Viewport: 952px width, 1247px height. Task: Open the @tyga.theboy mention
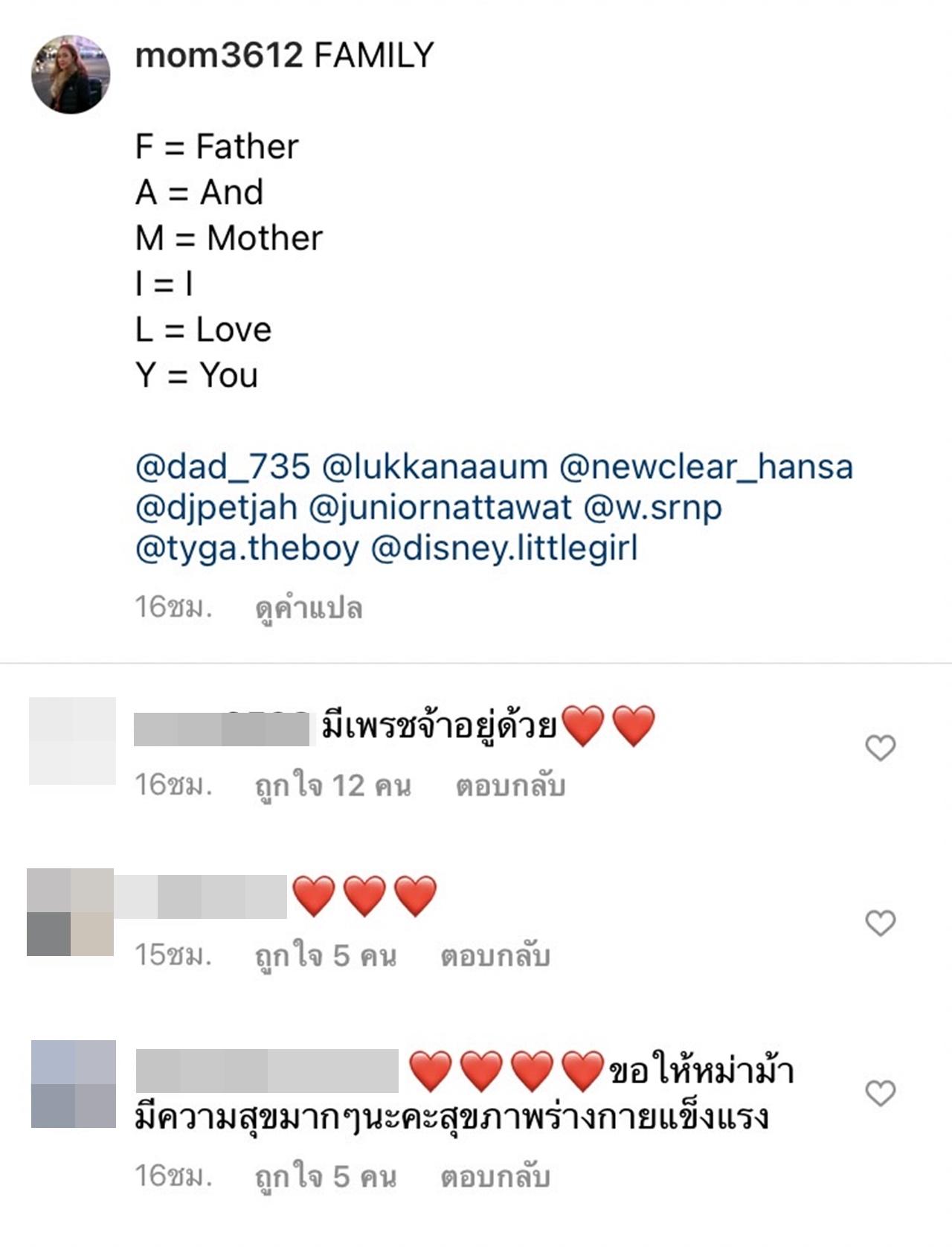point(247,549)
